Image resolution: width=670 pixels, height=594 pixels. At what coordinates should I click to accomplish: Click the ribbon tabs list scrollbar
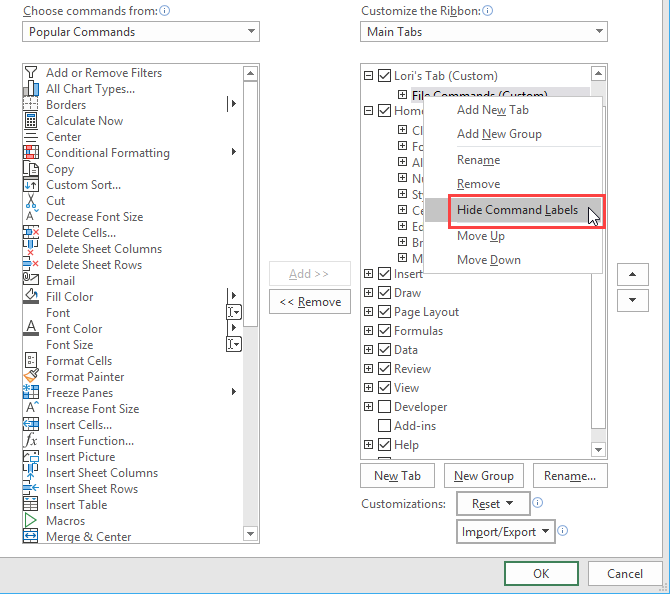pos(598,260)
